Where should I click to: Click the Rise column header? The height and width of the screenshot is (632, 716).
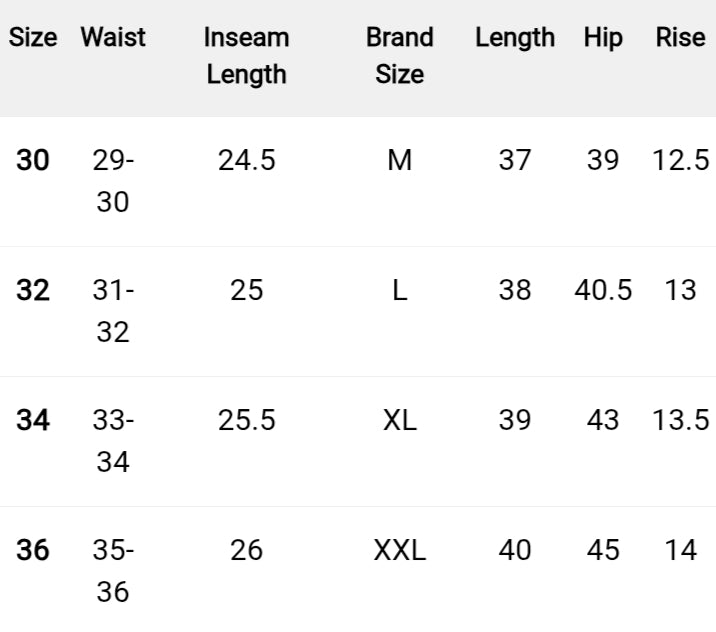click(x=681, y=38)
